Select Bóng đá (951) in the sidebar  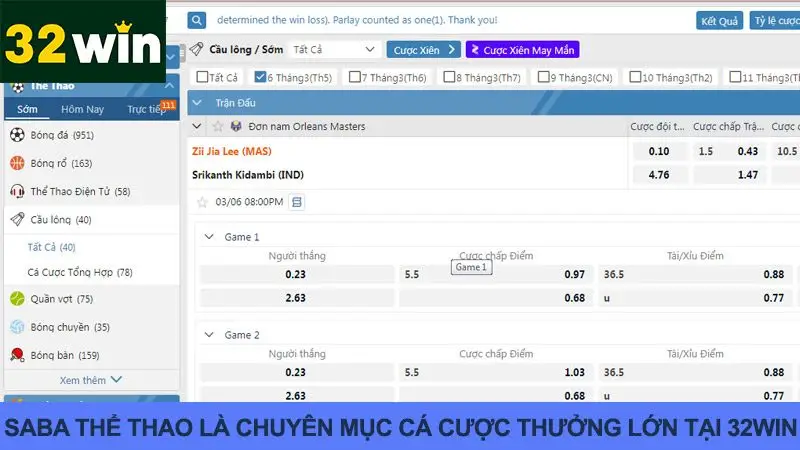tap(92, 135)
